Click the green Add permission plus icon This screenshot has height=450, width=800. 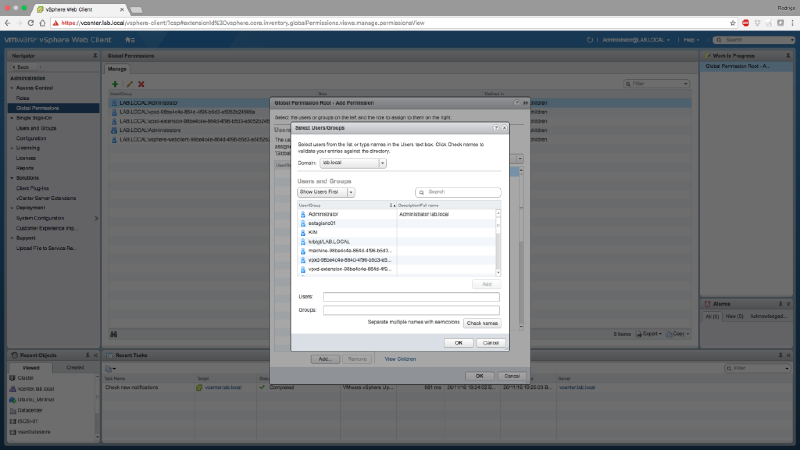coord(115,84)
